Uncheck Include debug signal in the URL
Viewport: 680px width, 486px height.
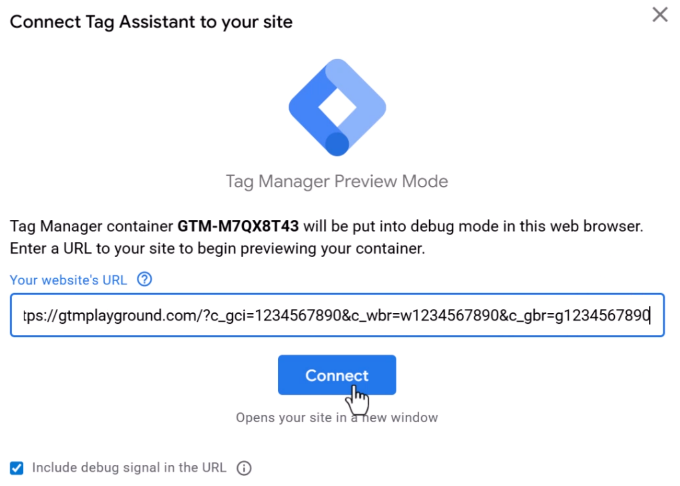pyautogui.click(x=16, y=468)
